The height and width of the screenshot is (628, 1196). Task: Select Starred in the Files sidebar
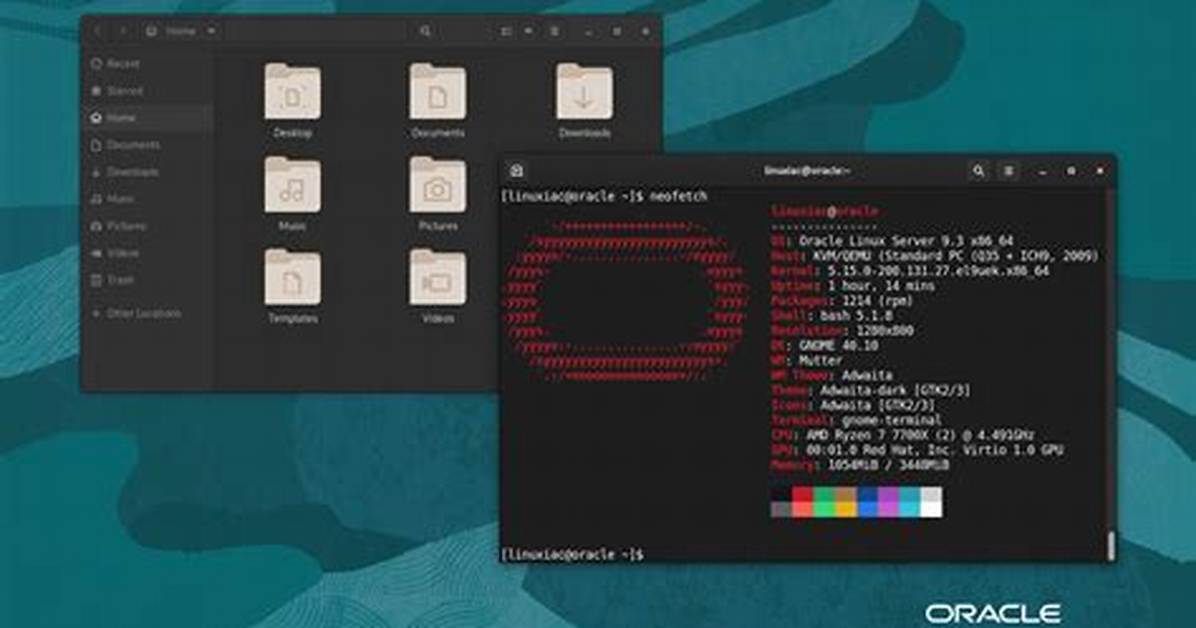click(x=147, y=91)
